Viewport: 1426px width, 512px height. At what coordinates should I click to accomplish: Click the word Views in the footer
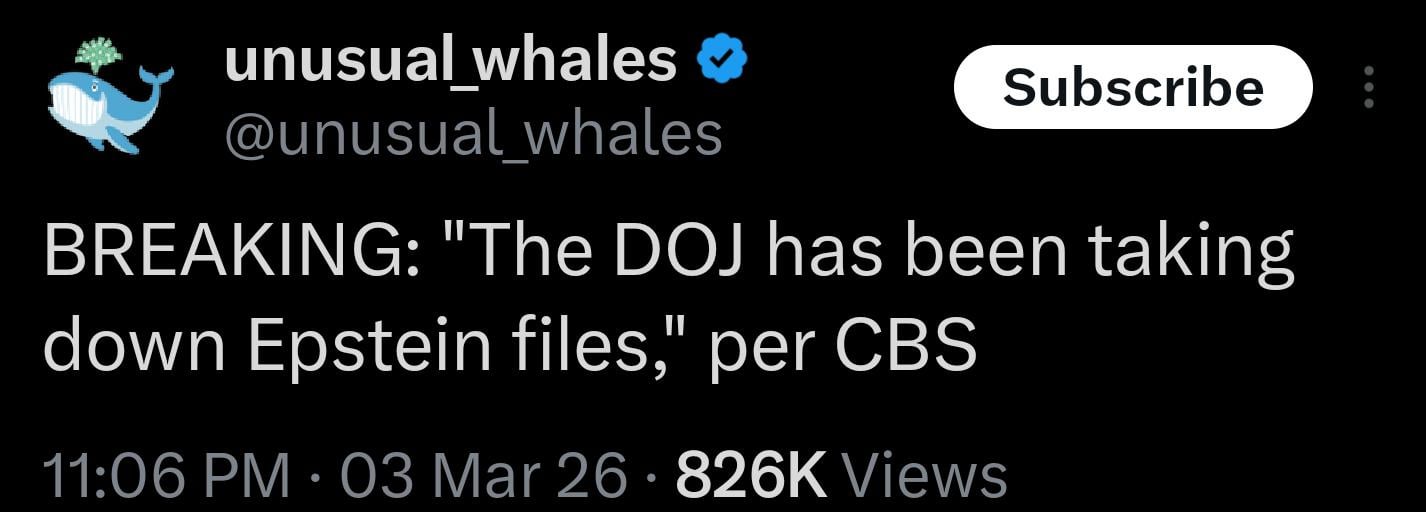coord(924,476)
